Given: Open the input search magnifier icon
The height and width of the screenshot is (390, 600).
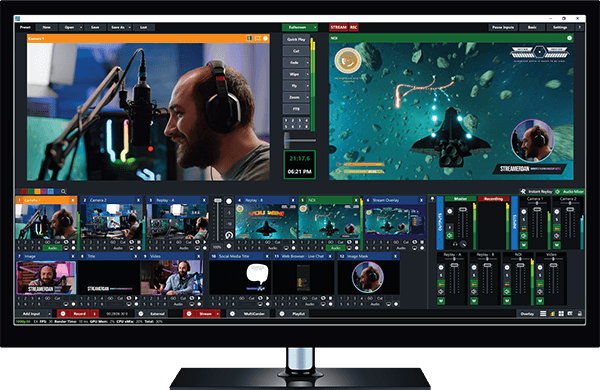Looking at the screenshot, I should coord(64,191).
